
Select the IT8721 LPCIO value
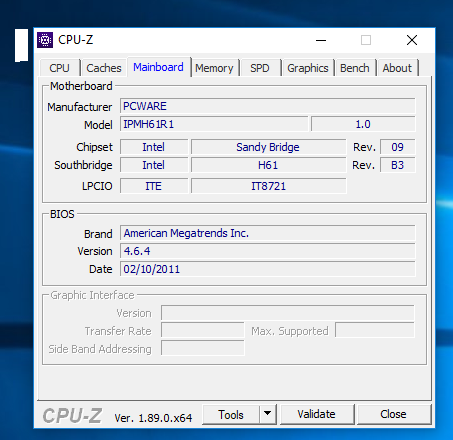tap(268, 186)
